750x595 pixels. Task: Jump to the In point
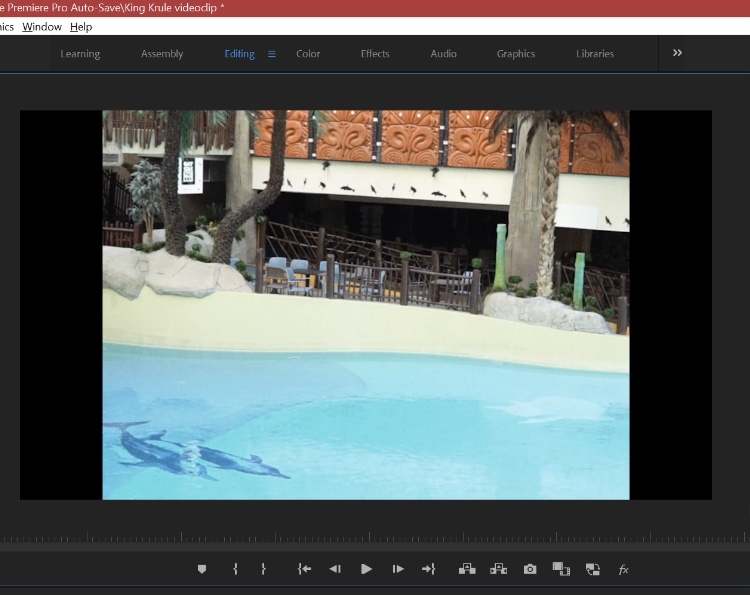304,569
